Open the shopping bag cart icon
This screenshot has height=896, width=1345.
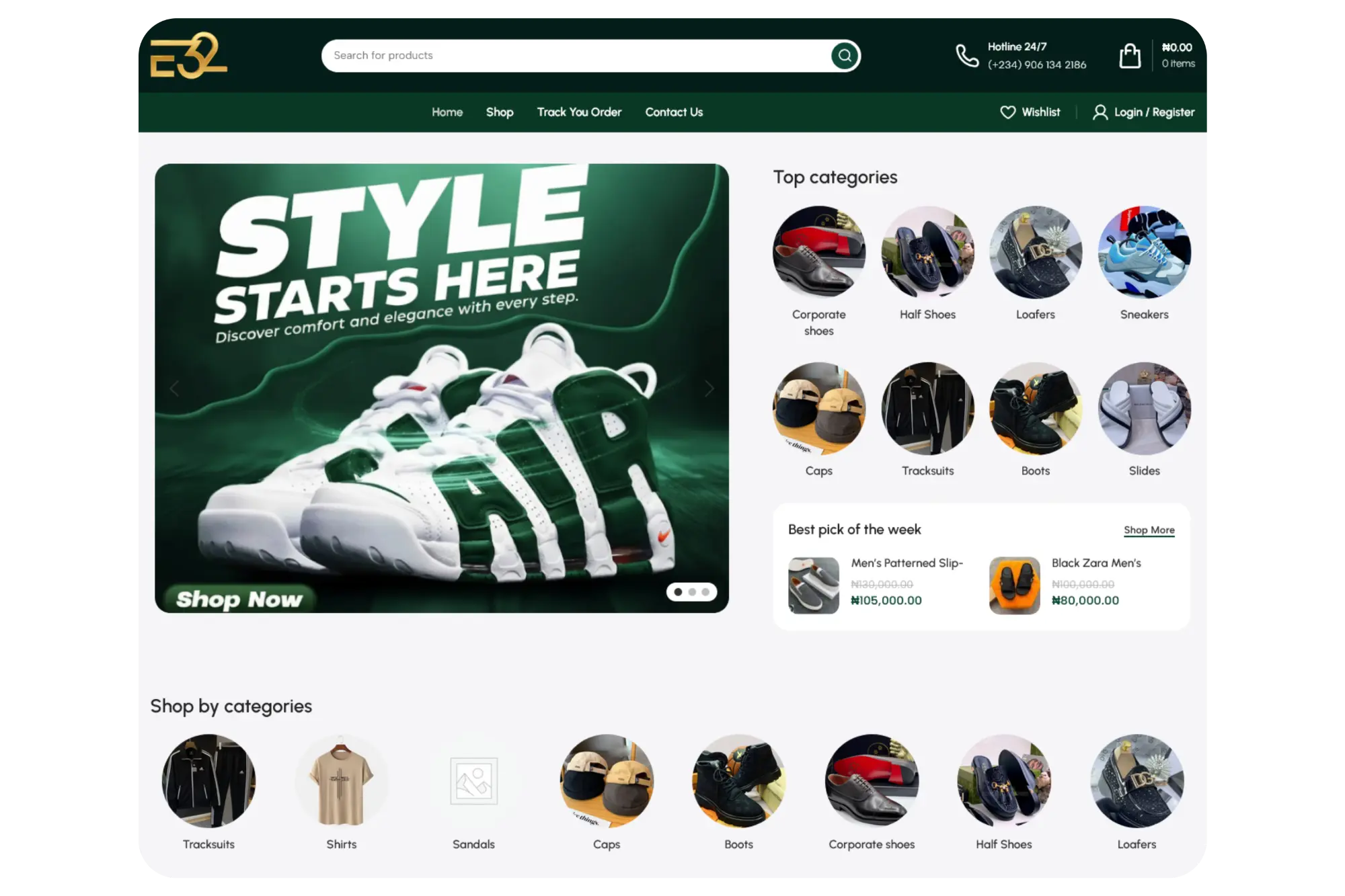[x=1130, y=56]
